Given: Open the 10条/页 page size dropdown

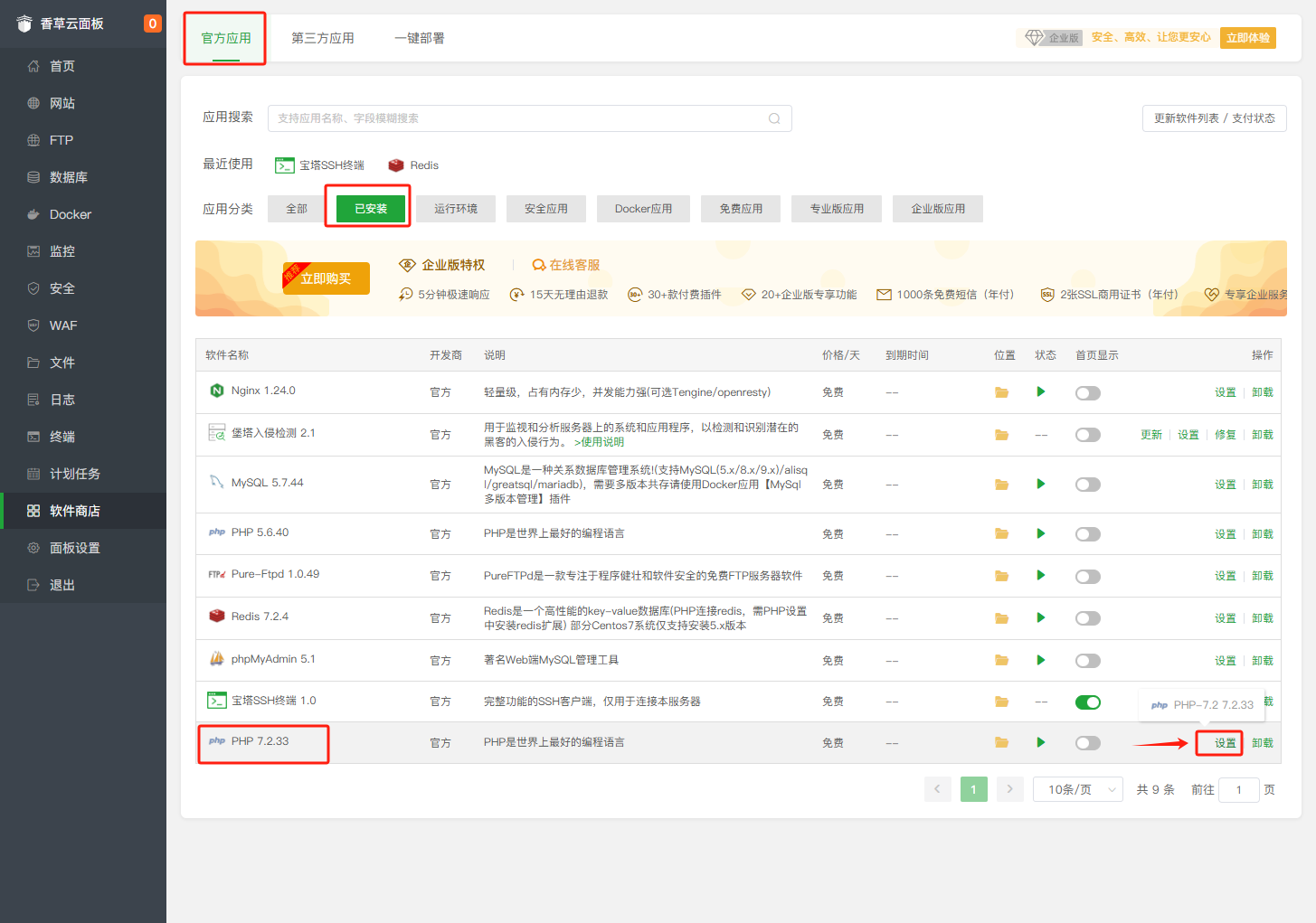Looking at the screenshot, I should 1078,790.
